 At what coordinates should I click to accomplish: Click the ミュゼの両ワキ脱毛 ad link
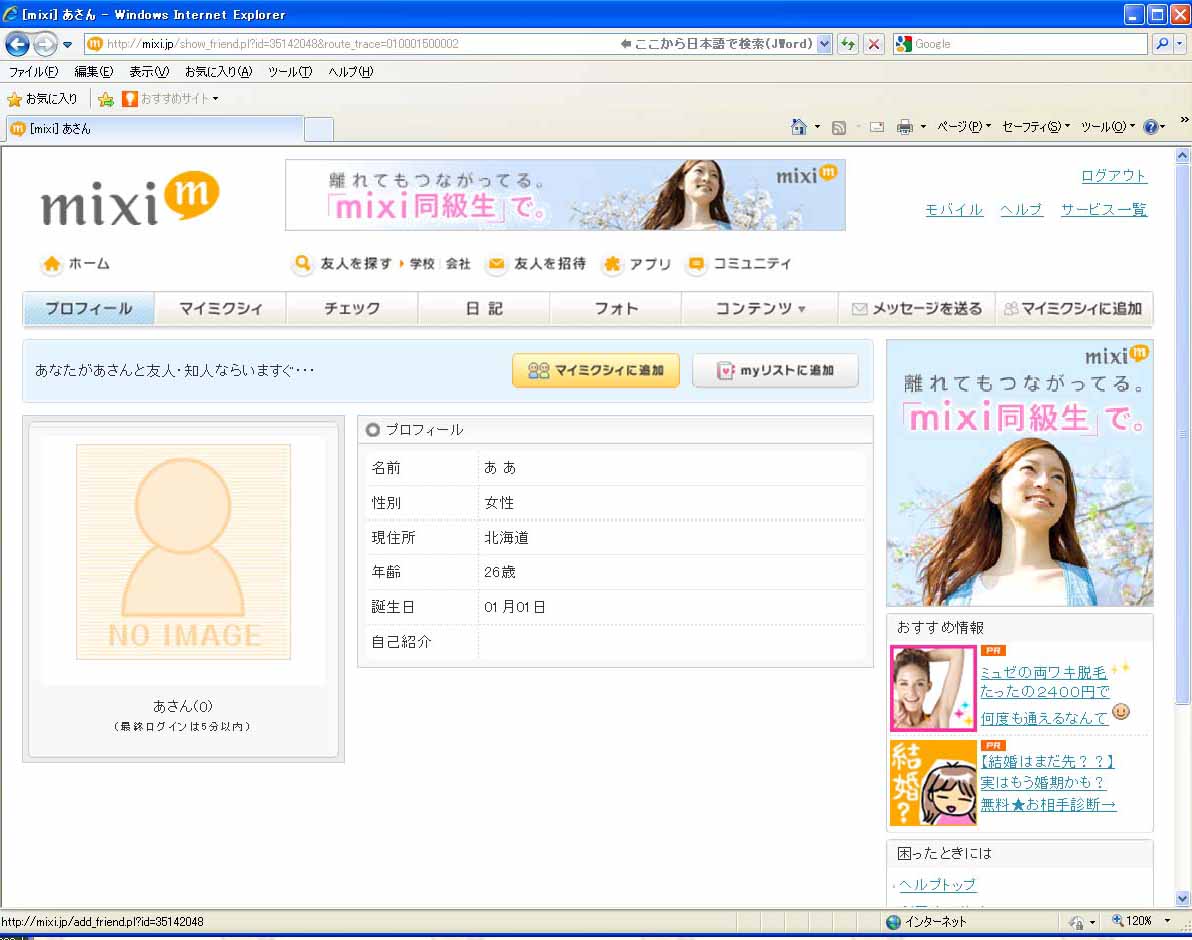[x=1043, y=673]
